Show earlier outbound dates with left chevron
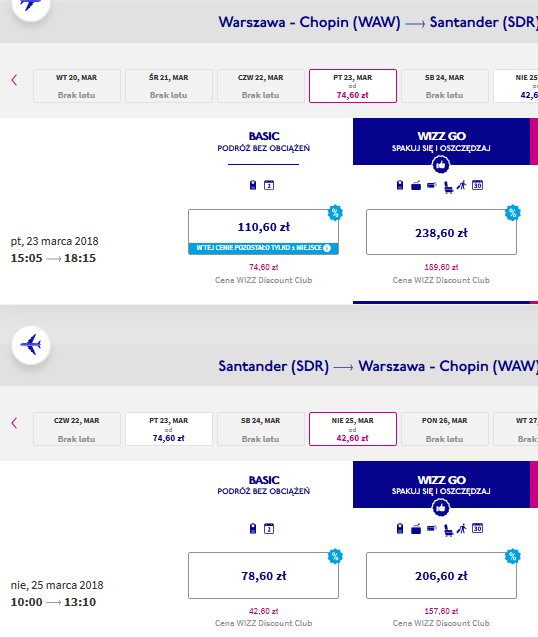This screenshot has height=637, width=538. click(x=15, y=80)
